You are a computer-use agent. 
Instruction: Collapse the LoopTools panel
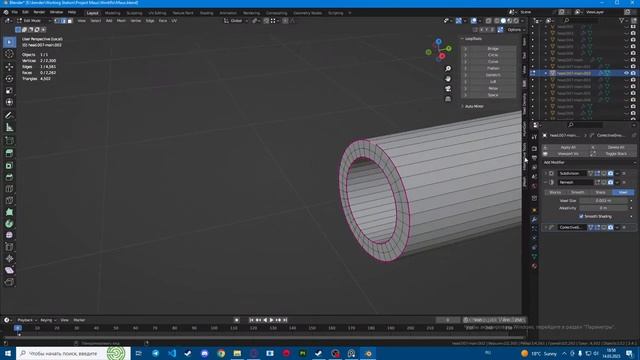(x=473, y=39)
